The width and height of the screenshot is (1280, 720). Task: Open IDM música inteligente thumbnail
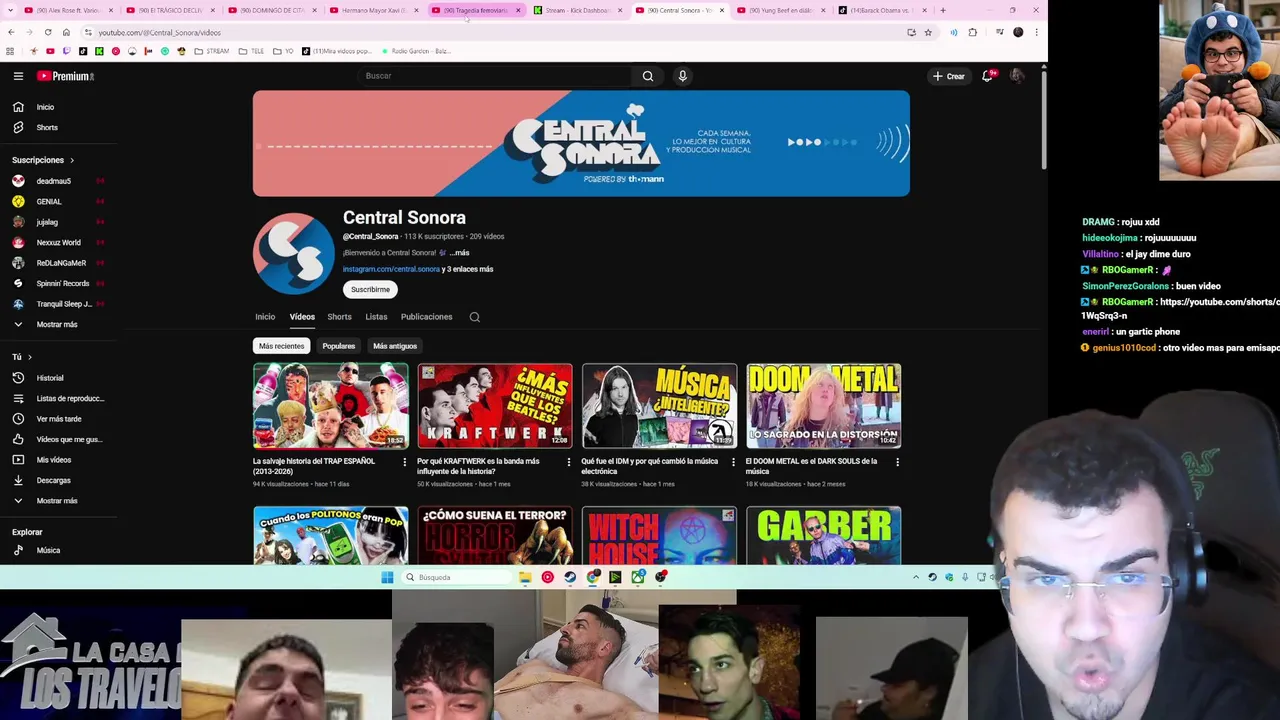coord(659,406)
